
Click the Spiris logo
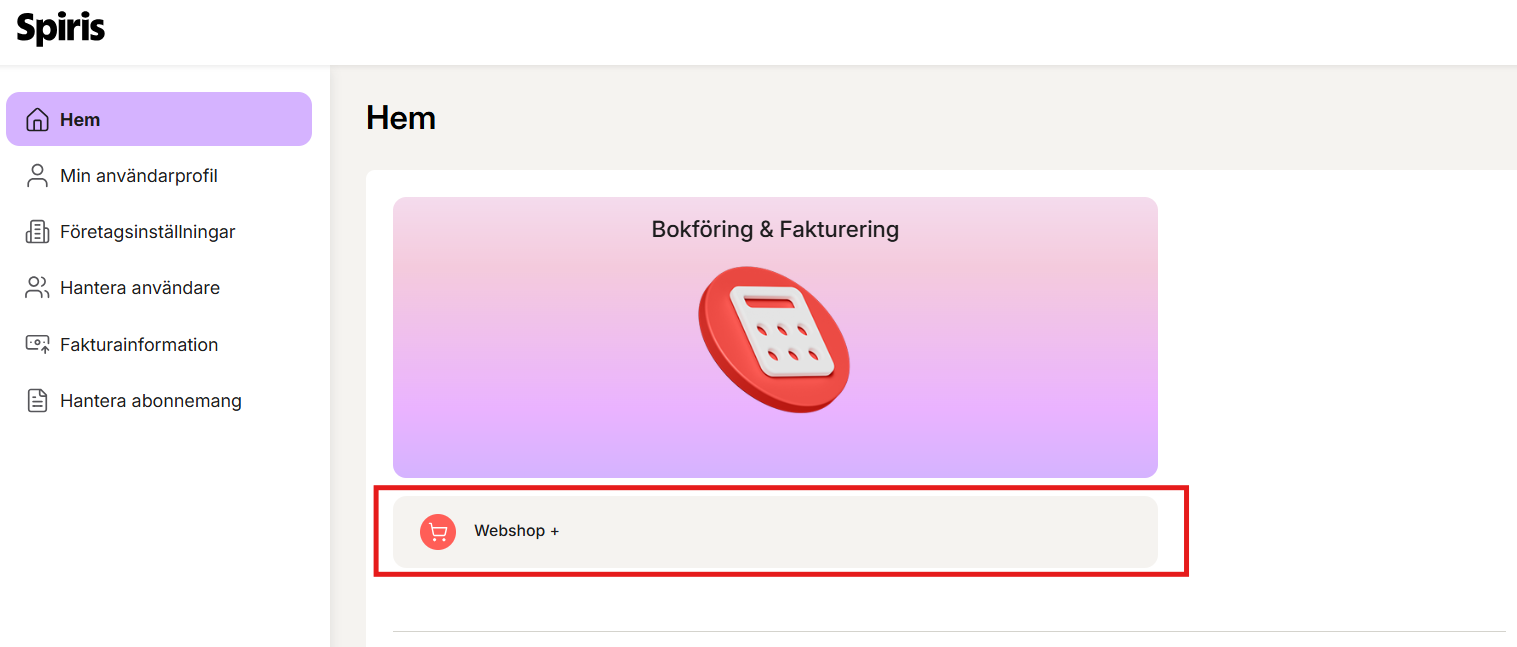point(61,28)
